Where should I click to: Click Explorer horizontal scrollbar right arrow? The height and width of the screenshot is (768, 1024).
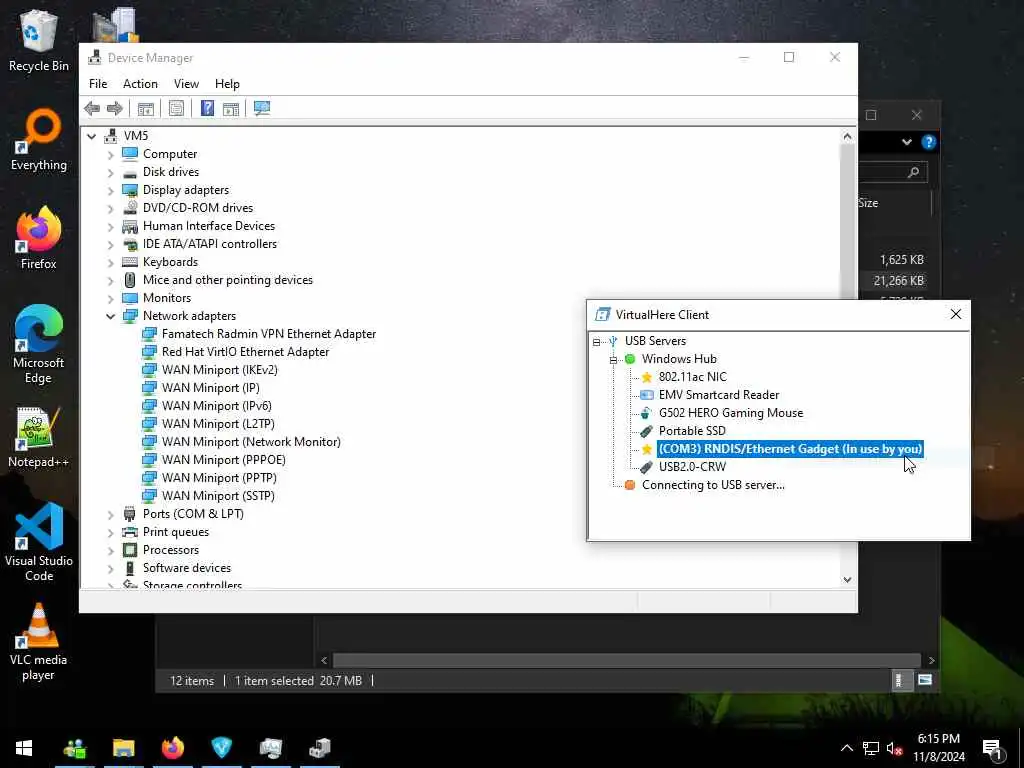coord(931,661)
